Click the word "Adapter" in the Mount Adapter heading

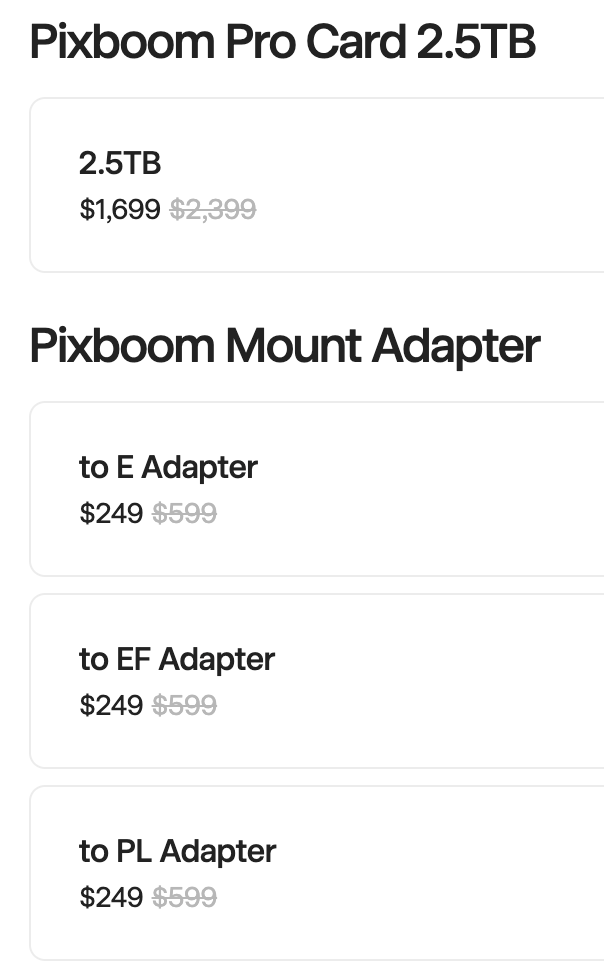(456, 346)
